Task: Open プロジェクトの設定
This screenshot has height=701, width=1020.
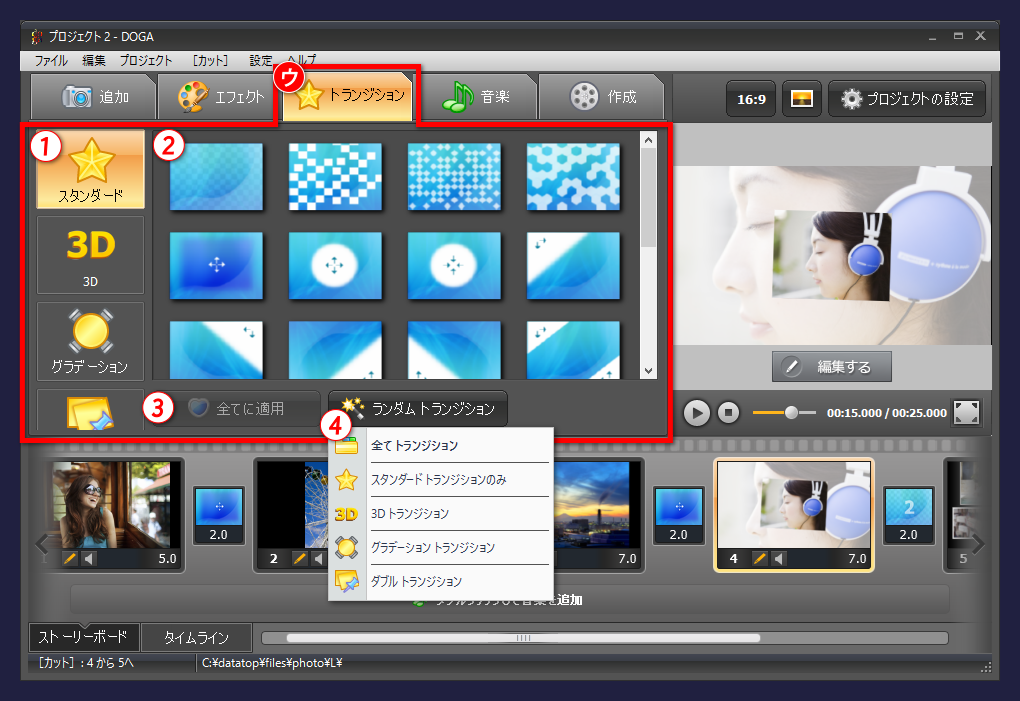Action: (x=907, y=99)
